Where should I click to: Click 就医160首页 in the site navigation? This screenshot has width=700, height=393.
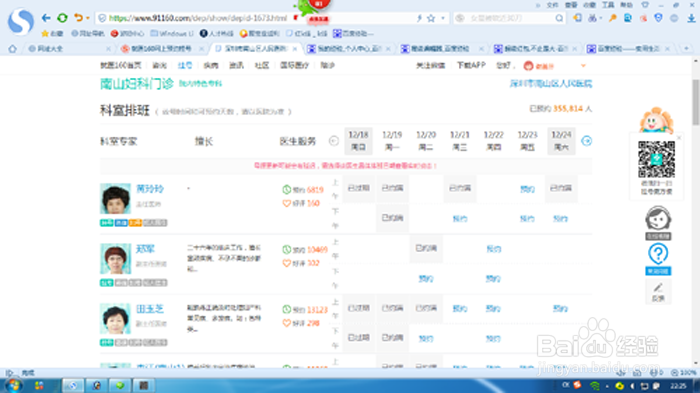pos(121,65)
